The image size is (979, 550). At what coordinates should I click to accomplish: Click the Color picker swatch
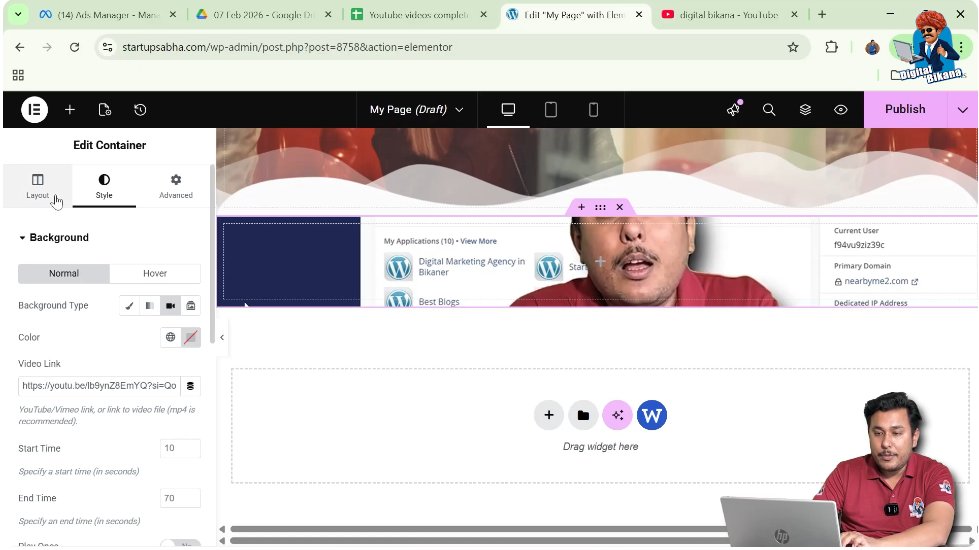tap(191, 338)
